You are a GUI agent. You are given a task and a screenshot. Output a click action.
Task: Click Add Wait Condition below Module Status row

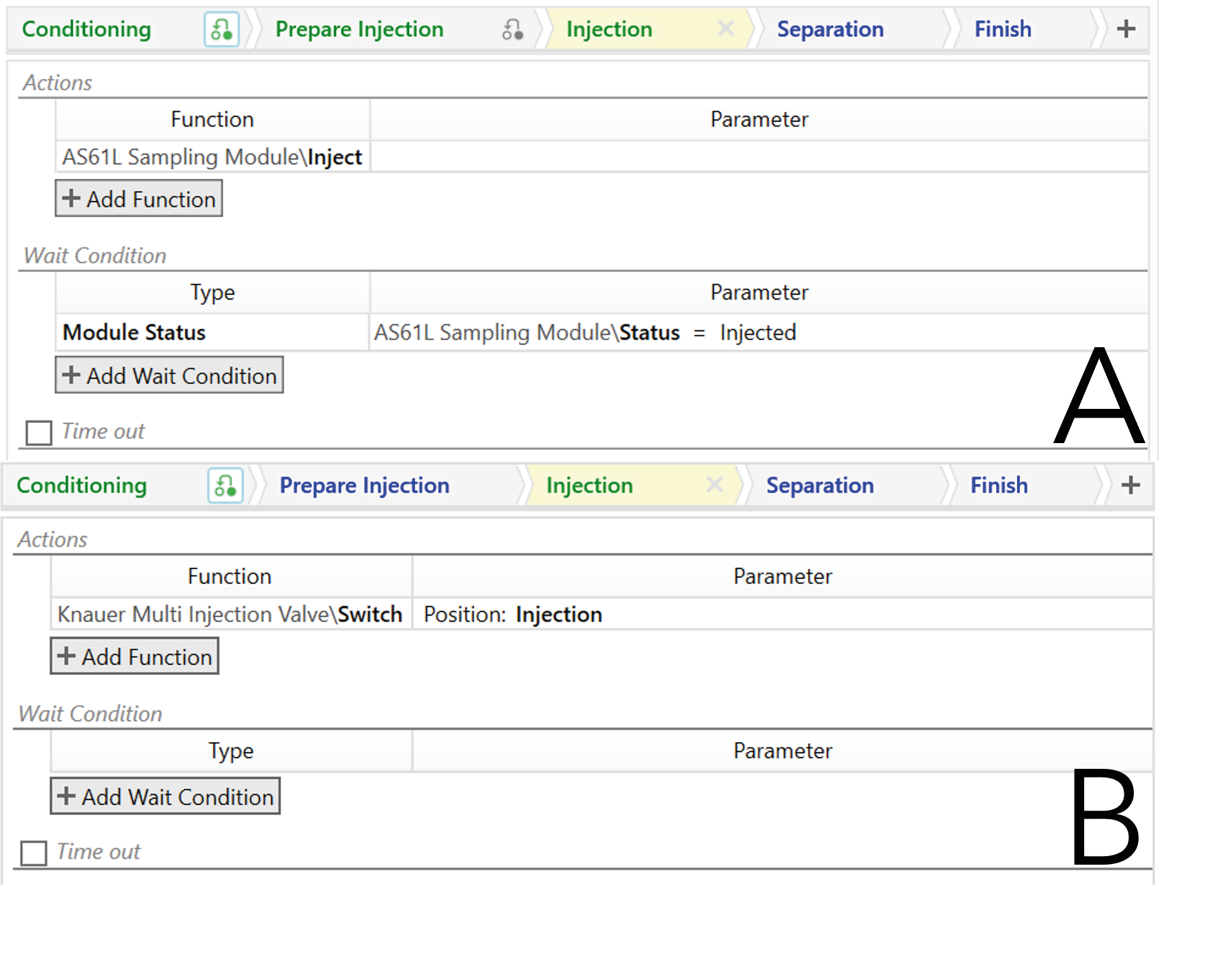coord(169,375)
